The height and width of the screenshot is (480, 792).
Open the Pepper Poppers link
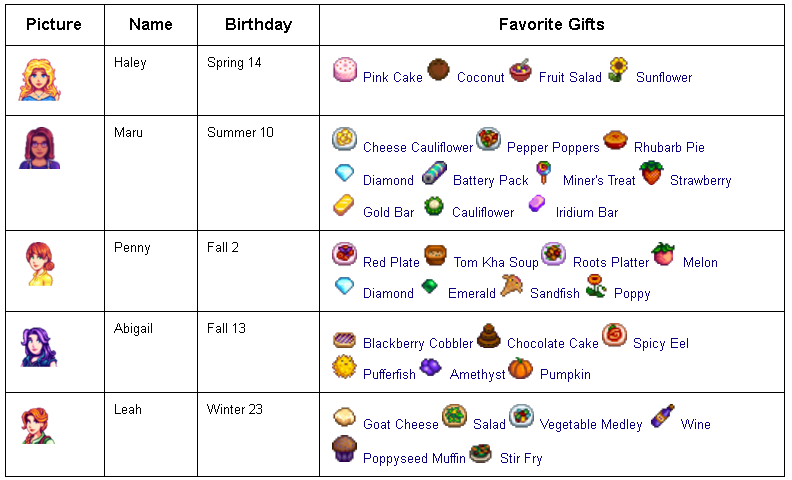(553, 148)
